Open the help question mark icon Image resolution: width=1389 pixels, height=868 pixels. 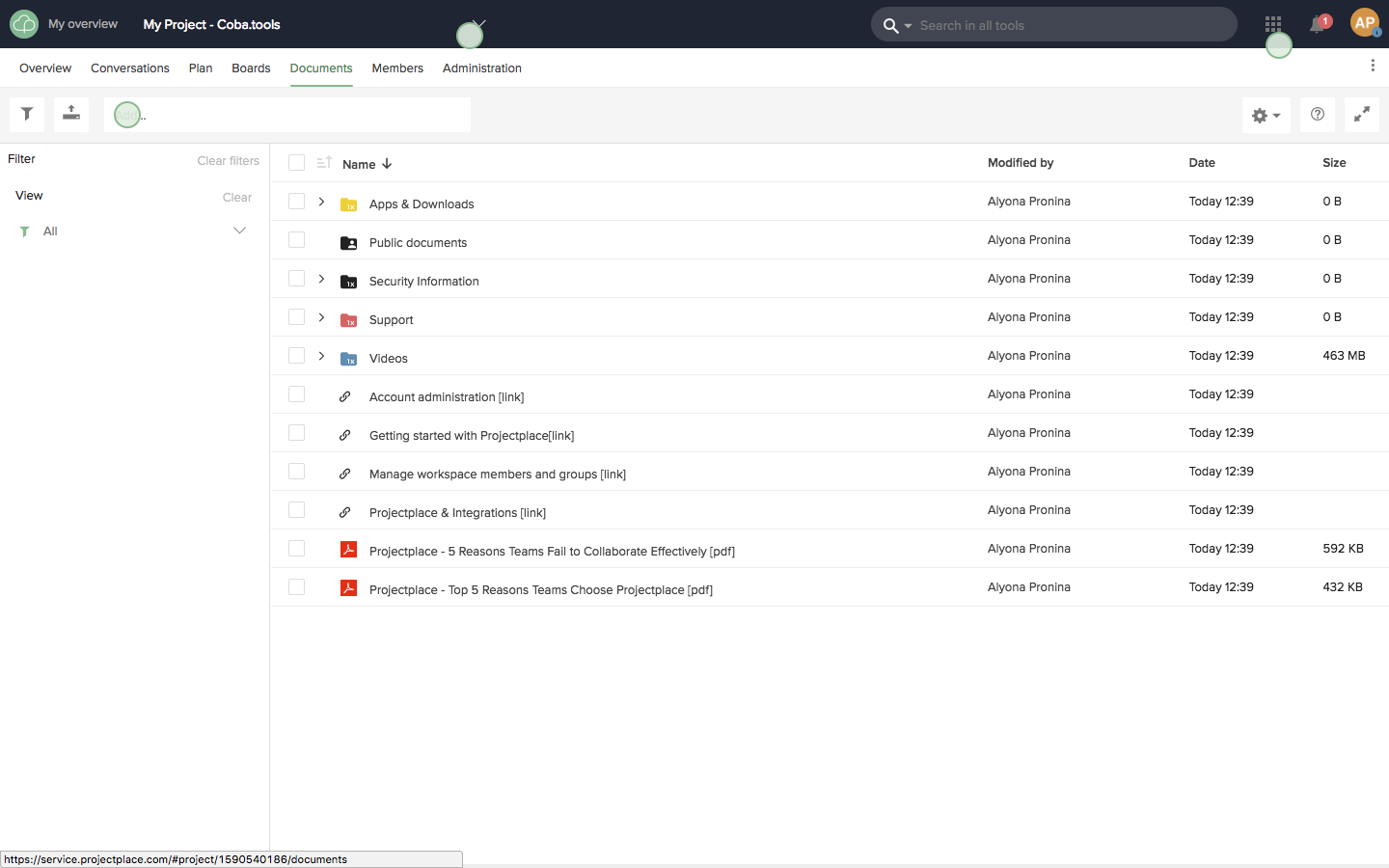(x=1318, y=114)
